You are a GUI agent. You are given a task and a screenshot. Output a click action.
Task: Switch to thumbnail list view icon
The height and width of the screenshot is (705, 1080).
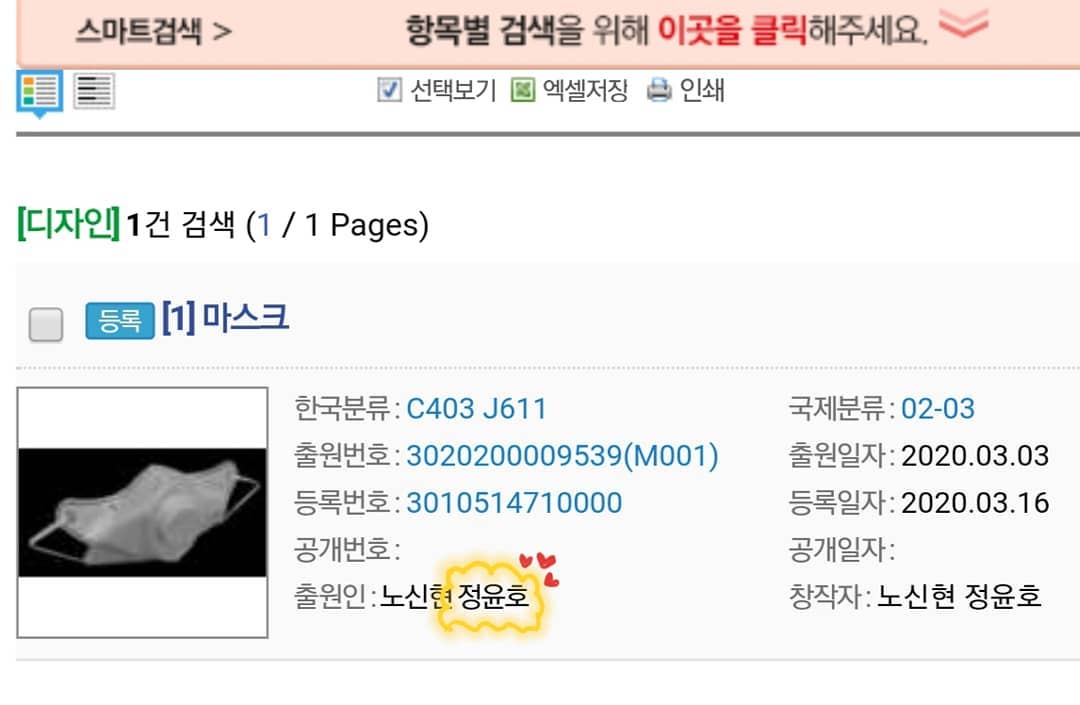39,92
